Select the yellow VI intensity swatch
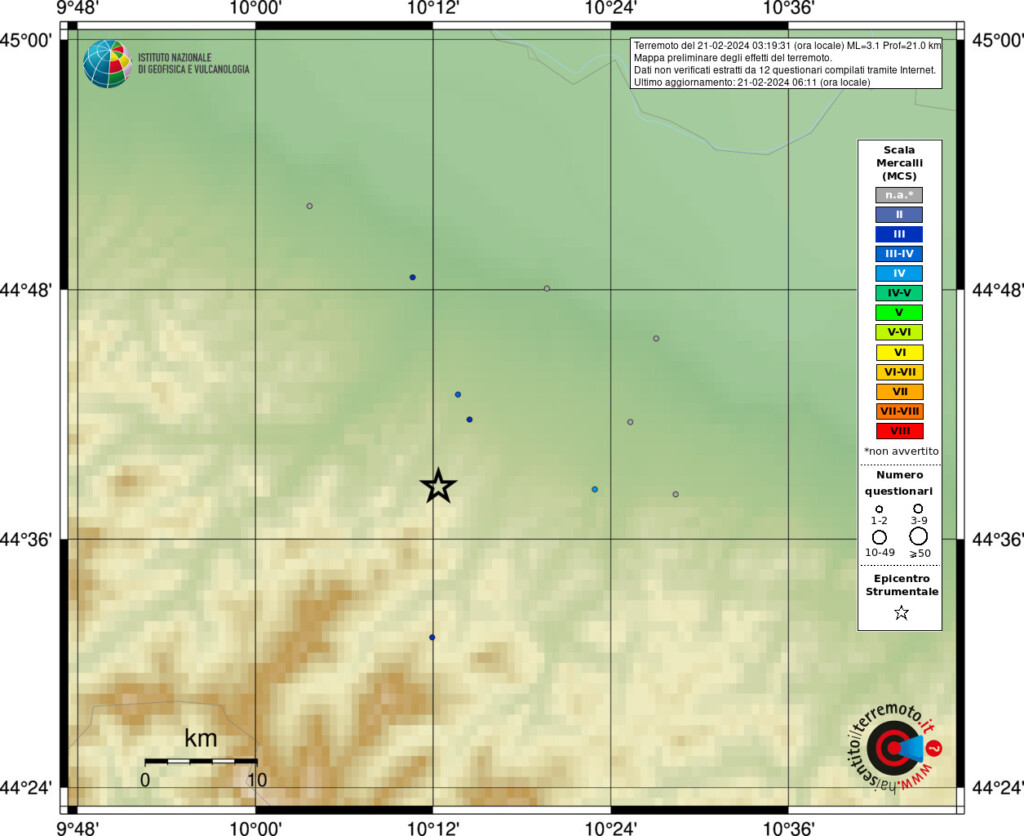The height and width of the screenshot is (836, 1024). coord(899,353)
